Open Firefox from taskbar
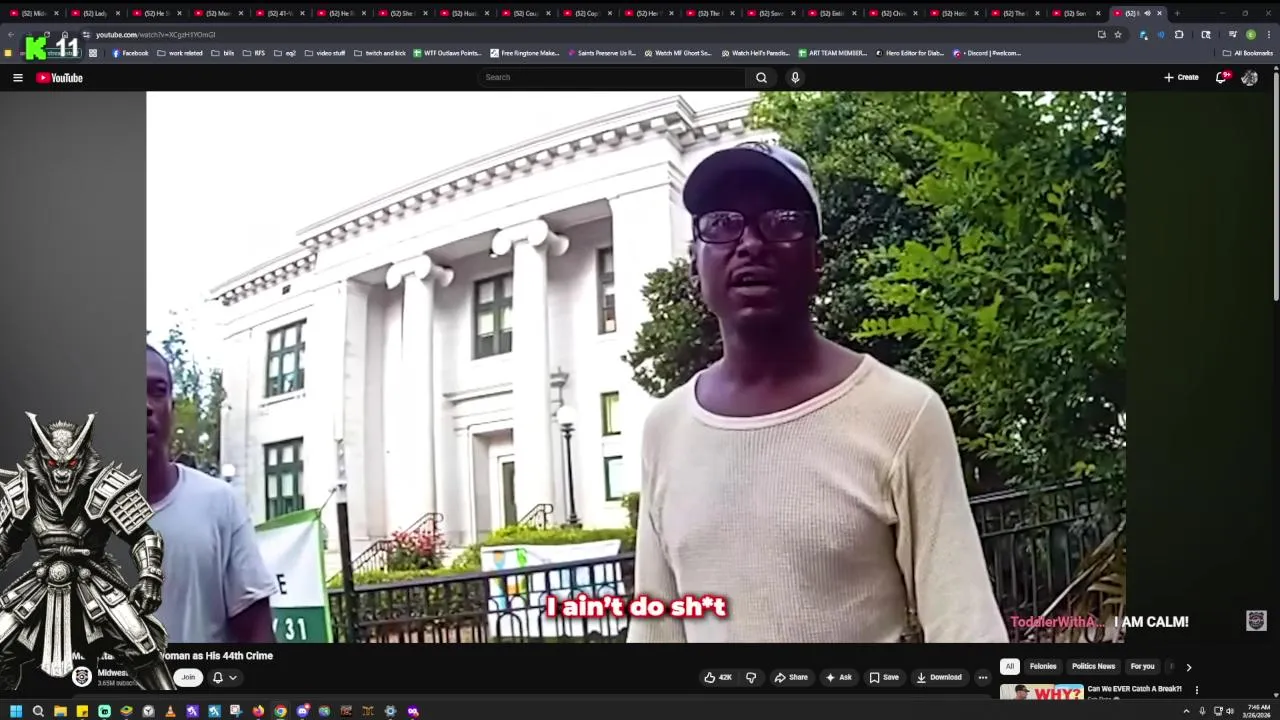The height and width of the screenshot is (720, 1280). coord(258,711)
